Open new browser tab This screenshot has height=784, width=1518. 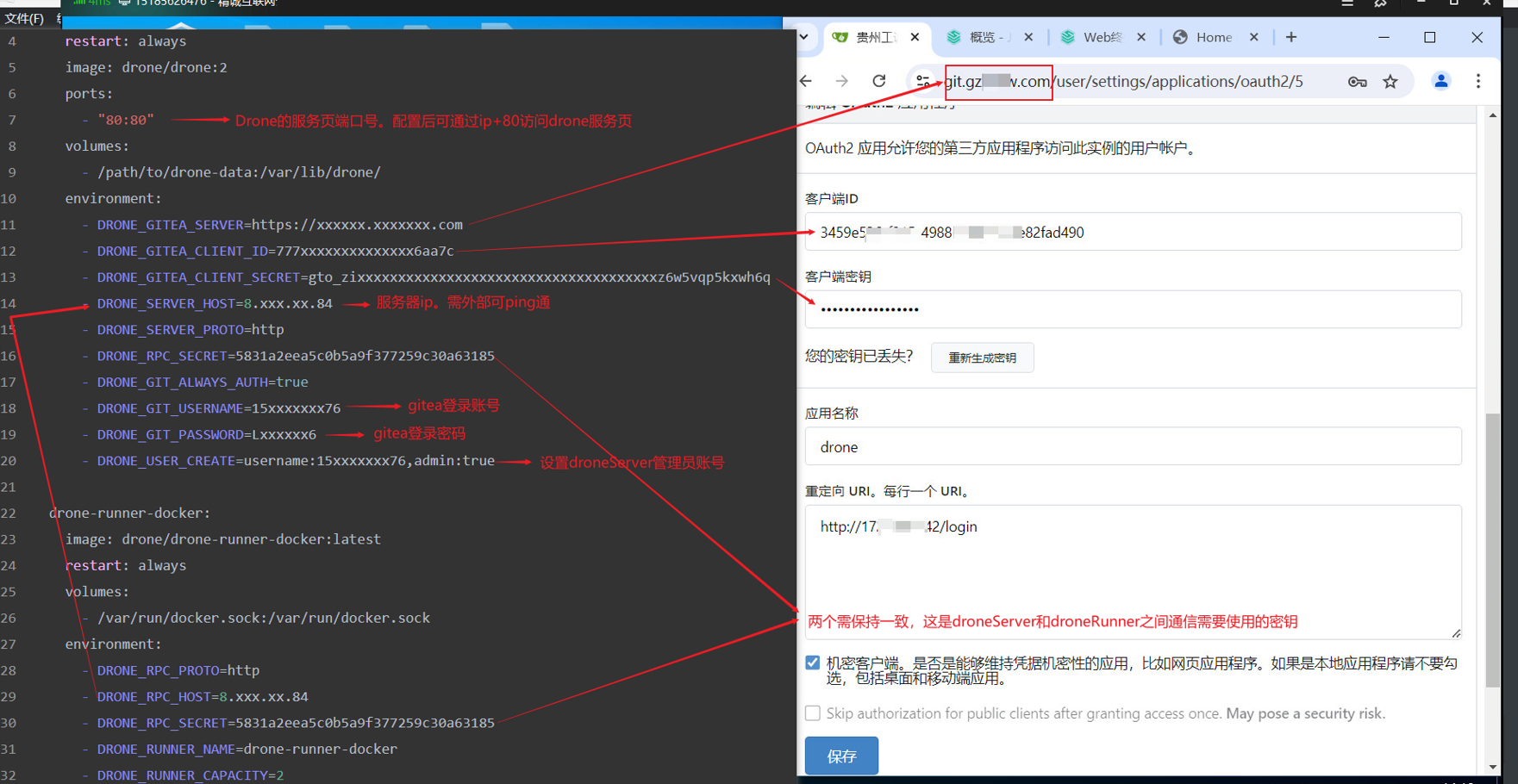(1291, 37)
